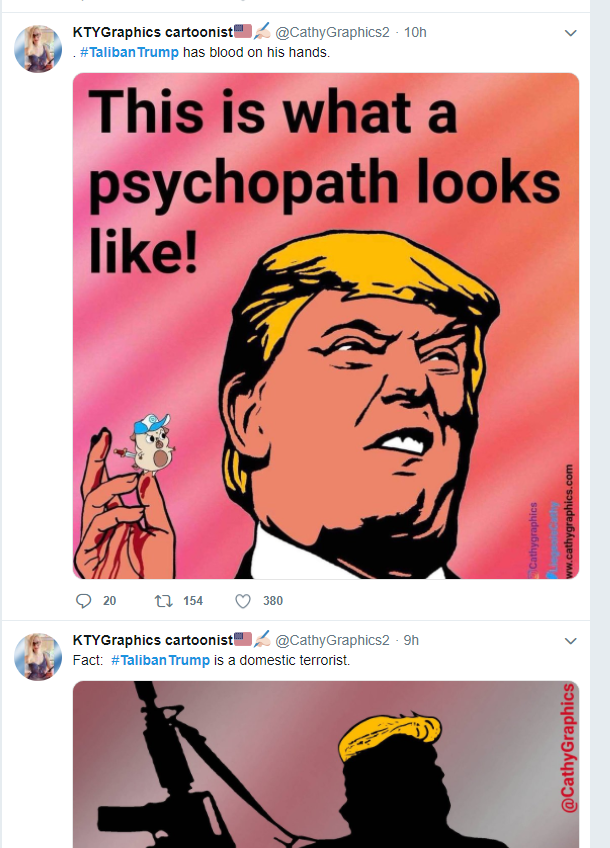Open @CathyGraphics2 handle on first tweet
The height and width of the screenshot is (848, 610).
click(332, 32)
